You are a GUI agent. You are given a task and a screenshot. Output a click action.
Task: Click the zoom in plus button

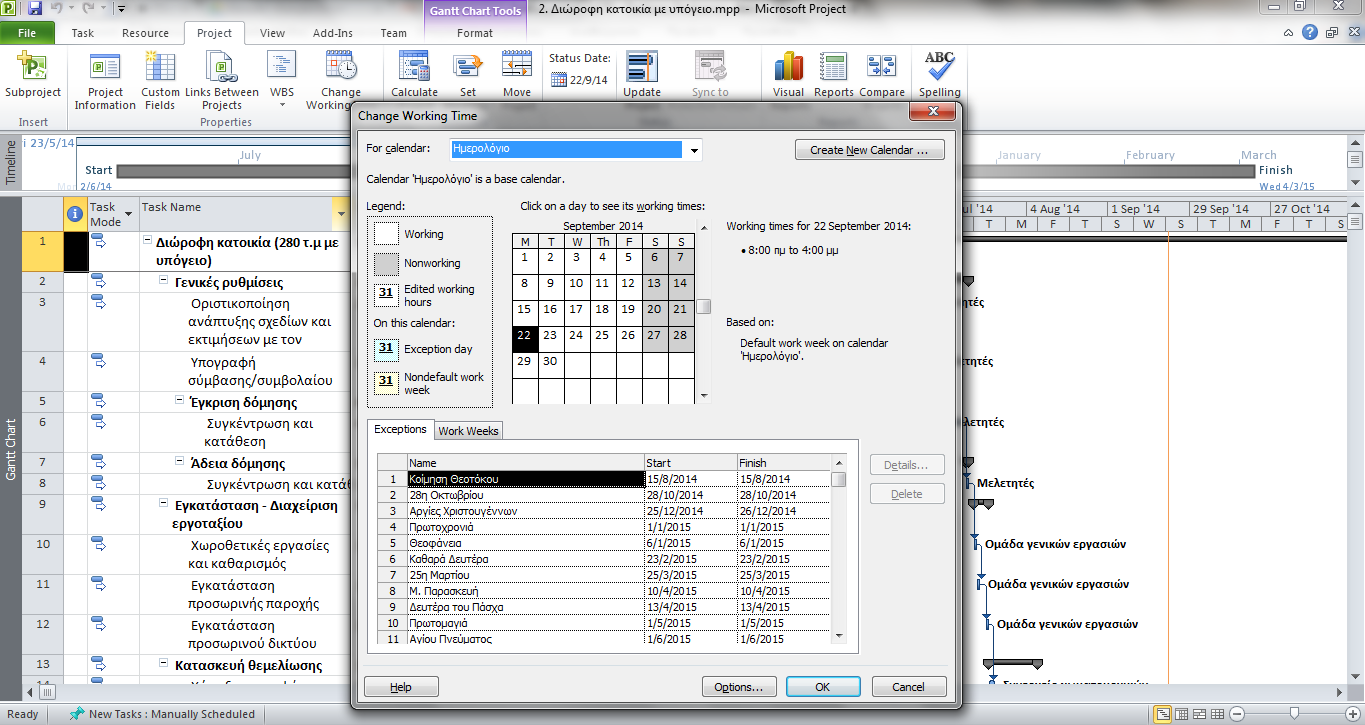(1351, 714)
